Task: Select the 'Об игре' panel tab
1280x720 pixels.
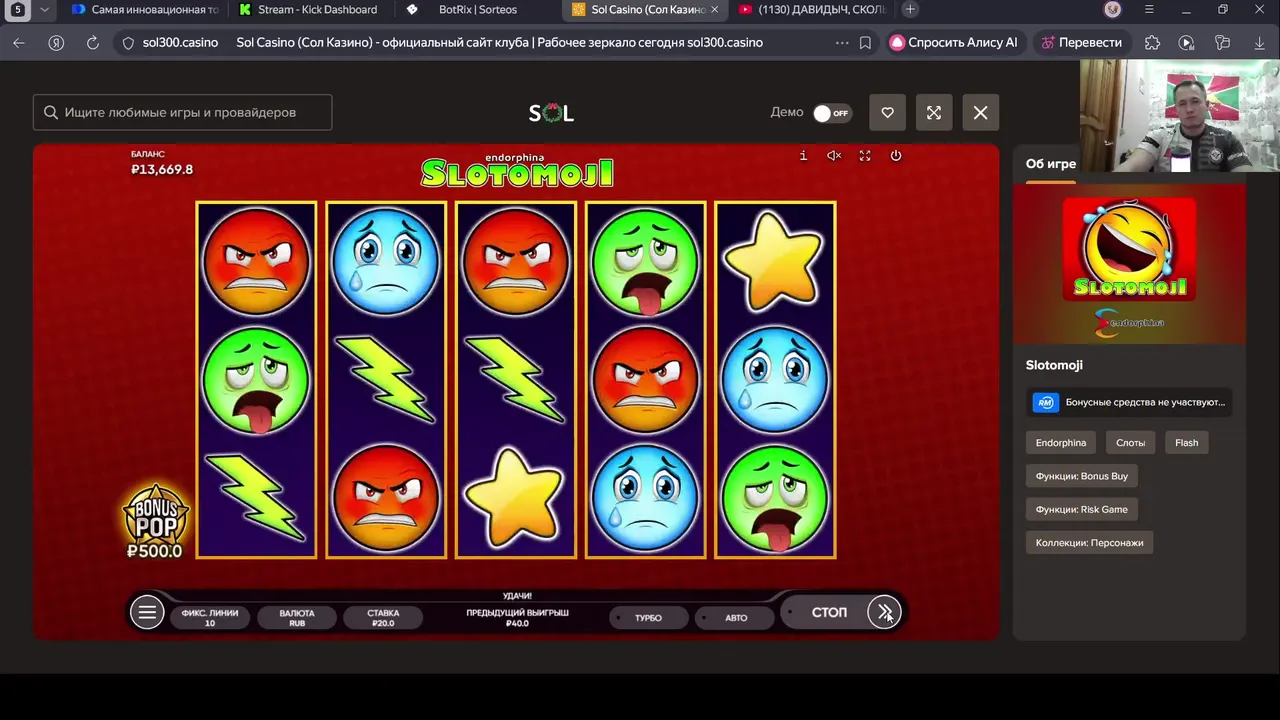Action: pyautogui.click(x=1051, y=165)
